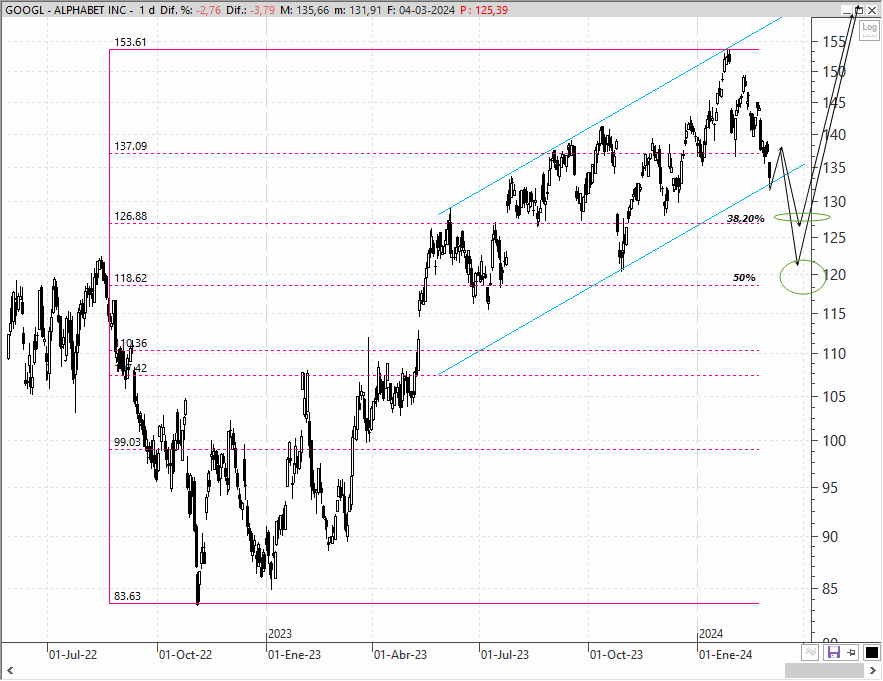Click the 01-Jul-22 date axis label
Image resolution: width=883 pixels, height=681 pixels.
coord(73,655)
